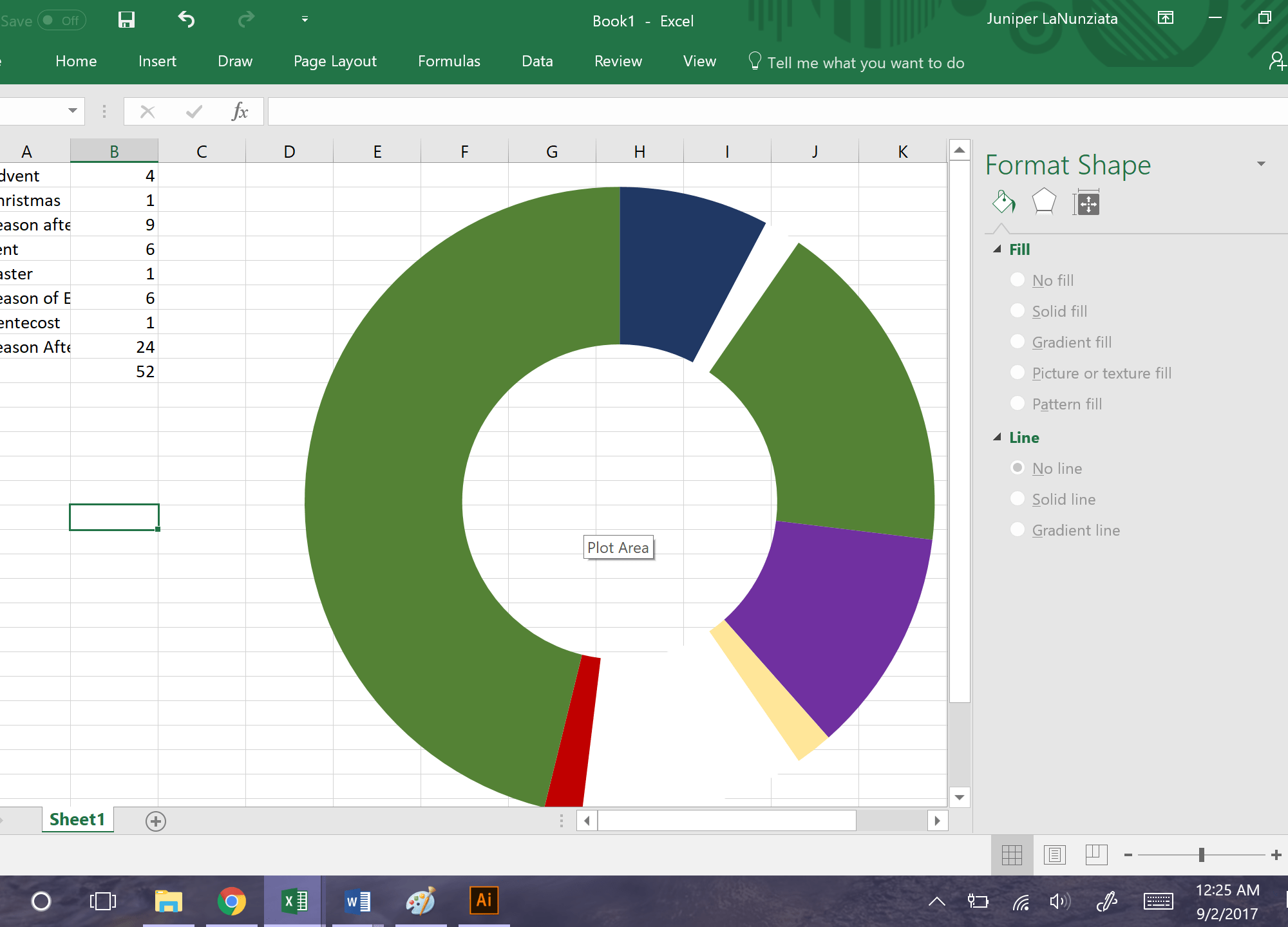Toggle the AutoSave Off switch
Viewport: 1288px width, 927px height.
click(x=61, y=21)
